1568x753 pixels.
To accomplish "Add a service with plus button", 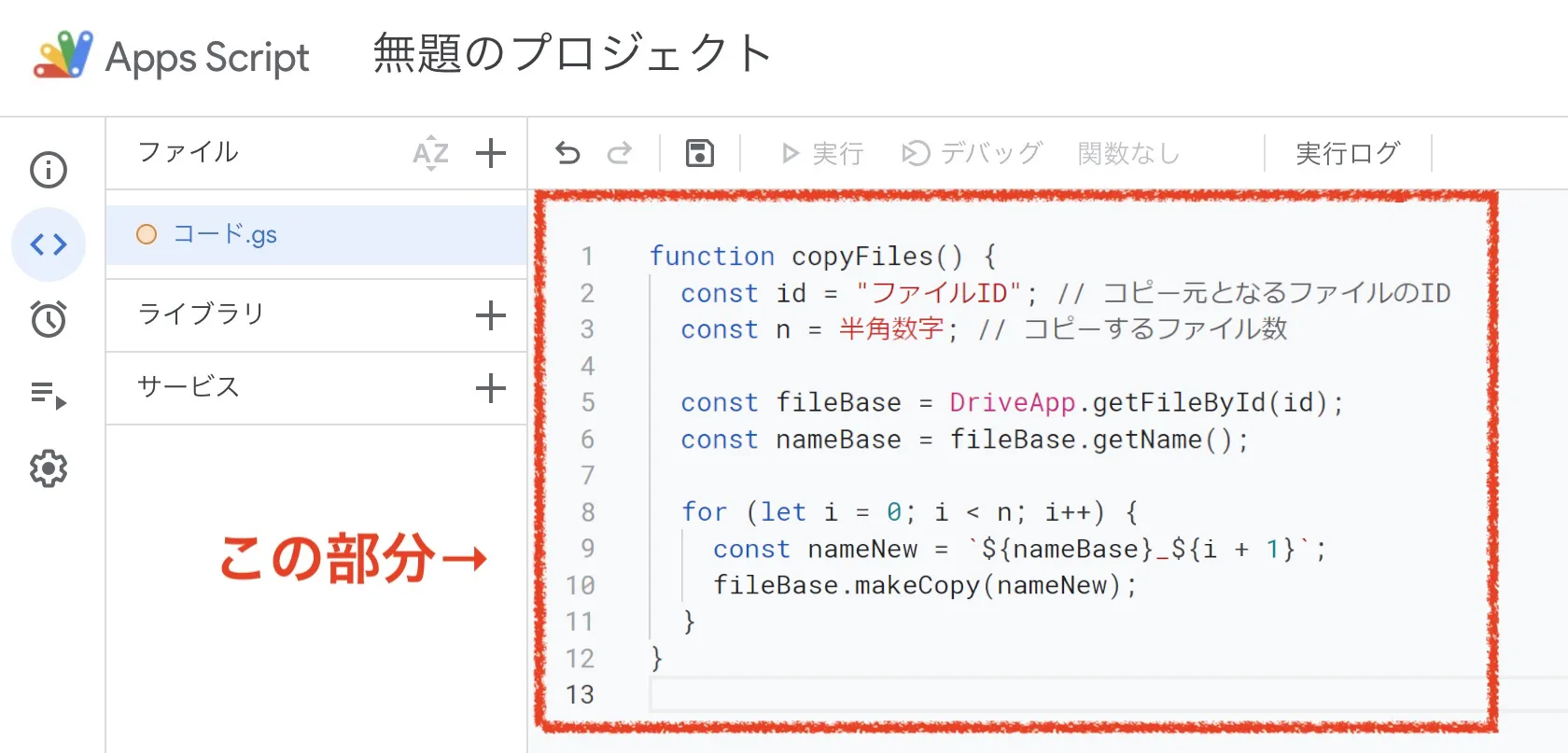I will pyautogui.click(x=491, y=388).
